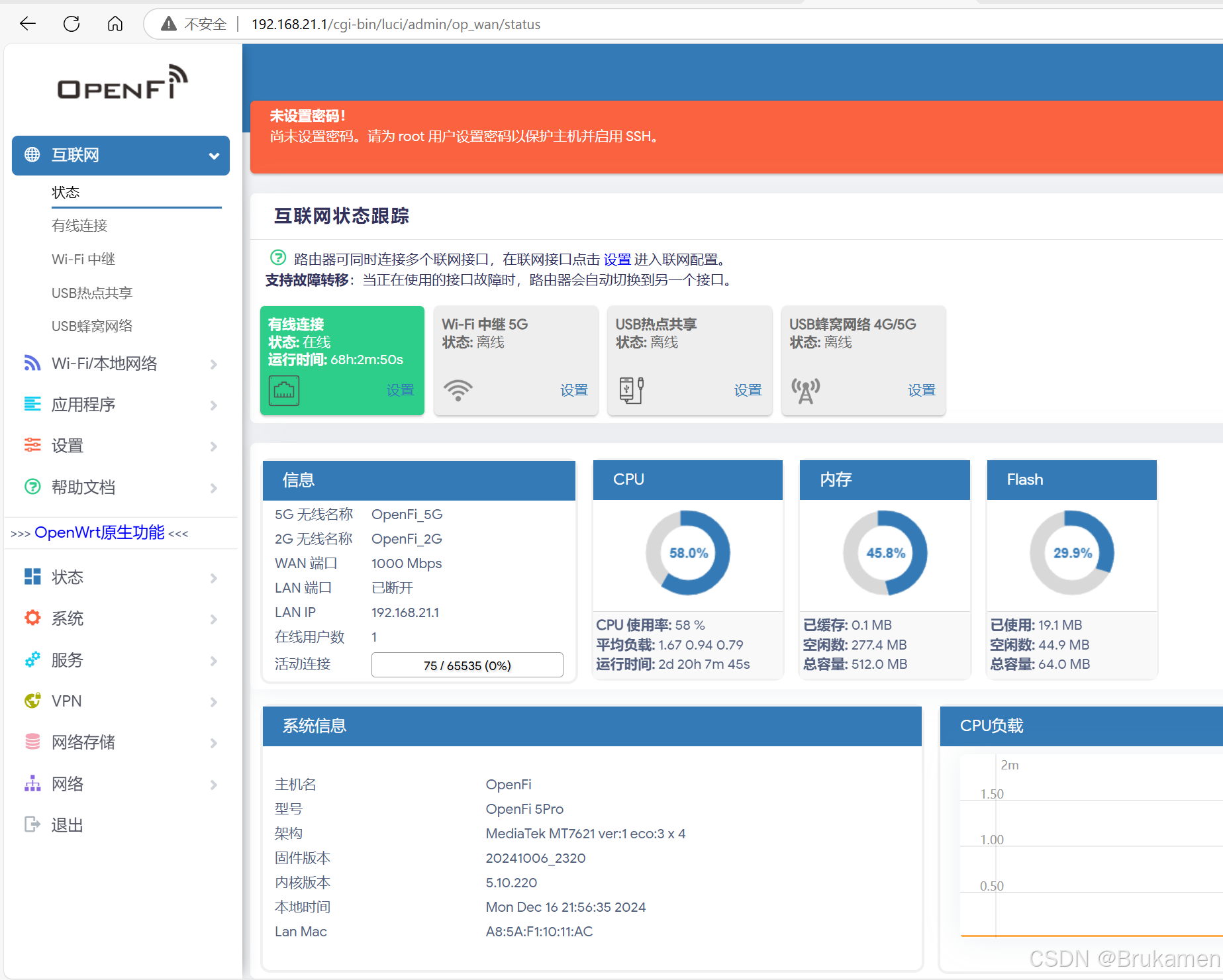Expand the sidebar 设置 arrow
Viewport: 1223px width, 980px height.
[x=214, y=446]
